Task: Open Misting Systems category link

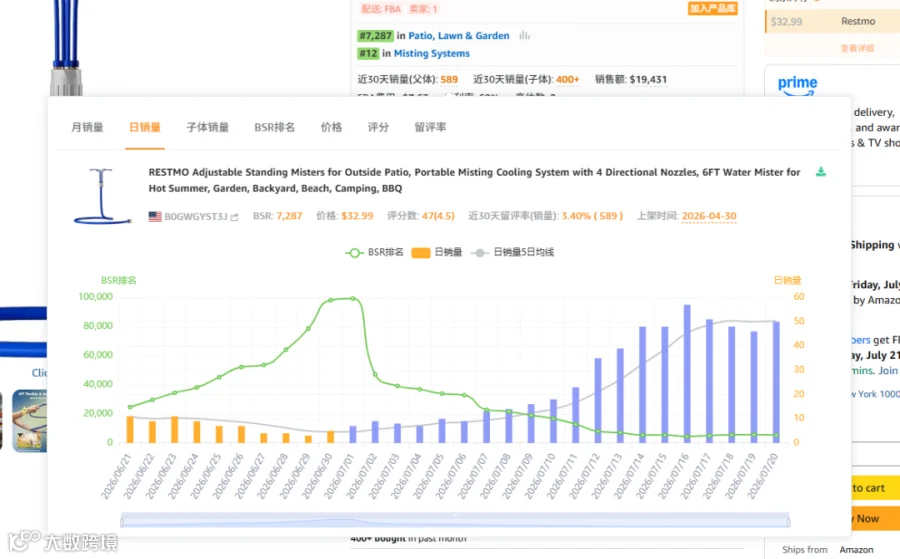Action: (432, 53)
